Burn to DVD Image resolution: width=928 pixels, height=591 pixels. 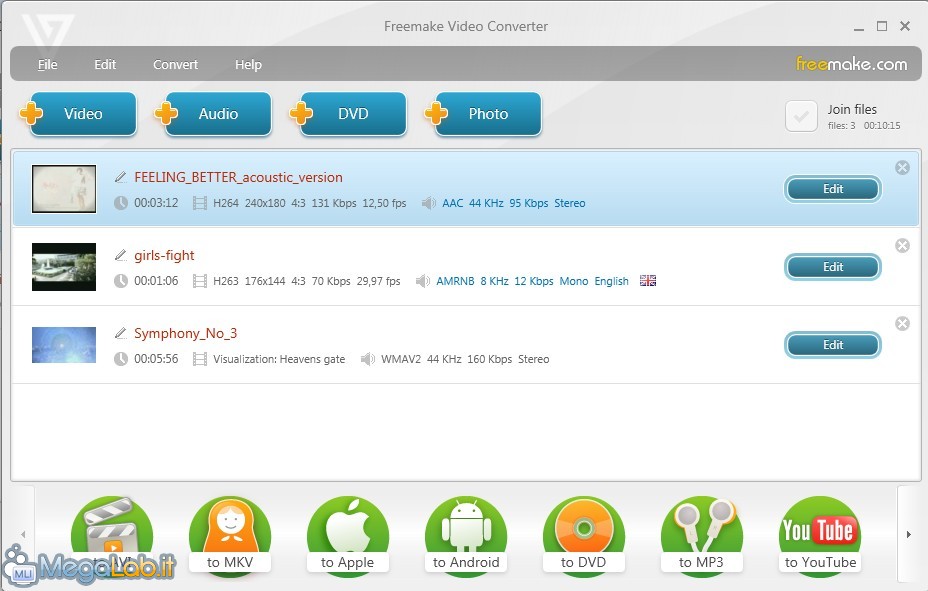tap(584, 535)
